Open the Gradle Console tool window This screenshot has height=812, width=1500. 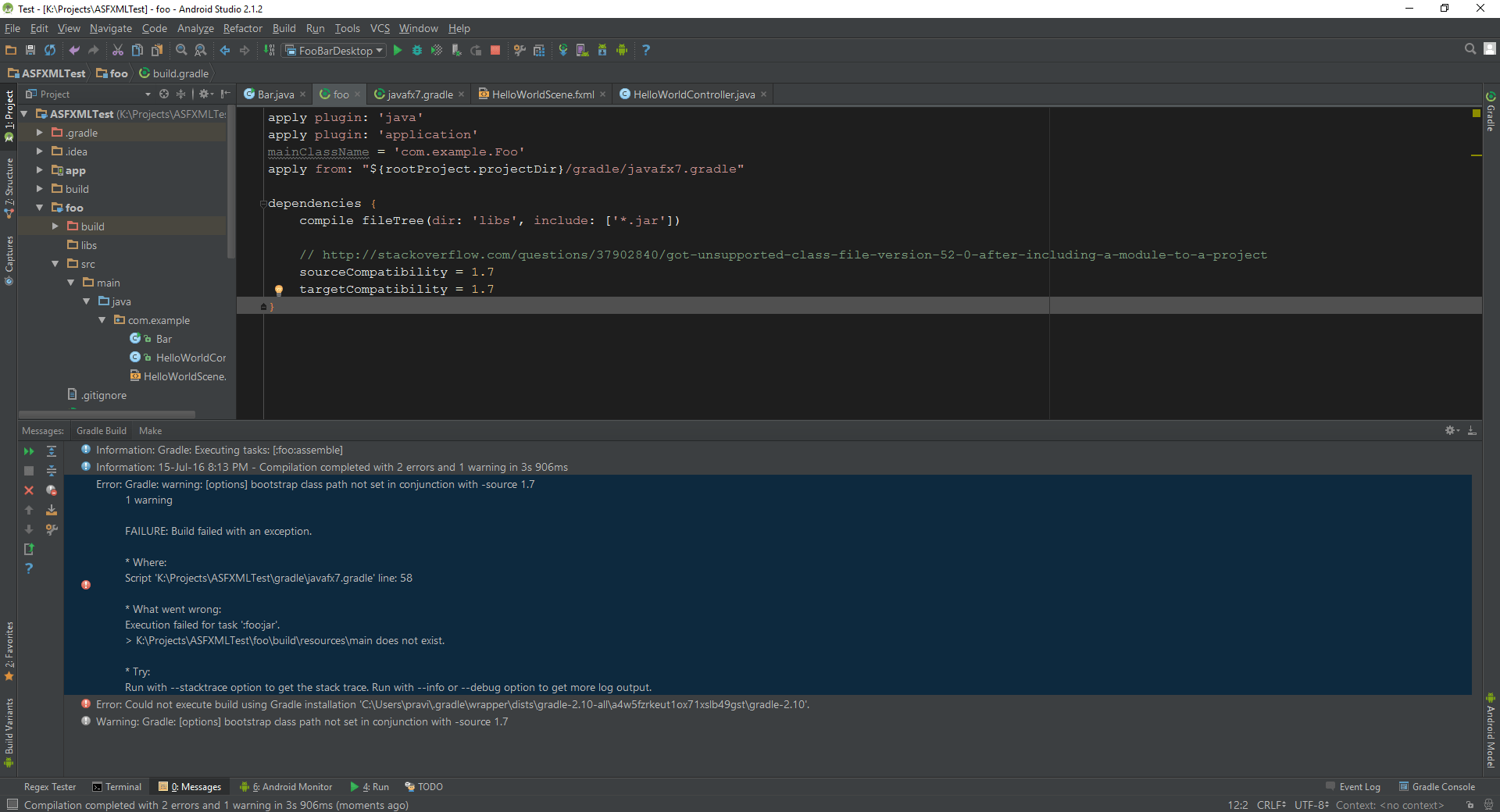pos(1437,786)
